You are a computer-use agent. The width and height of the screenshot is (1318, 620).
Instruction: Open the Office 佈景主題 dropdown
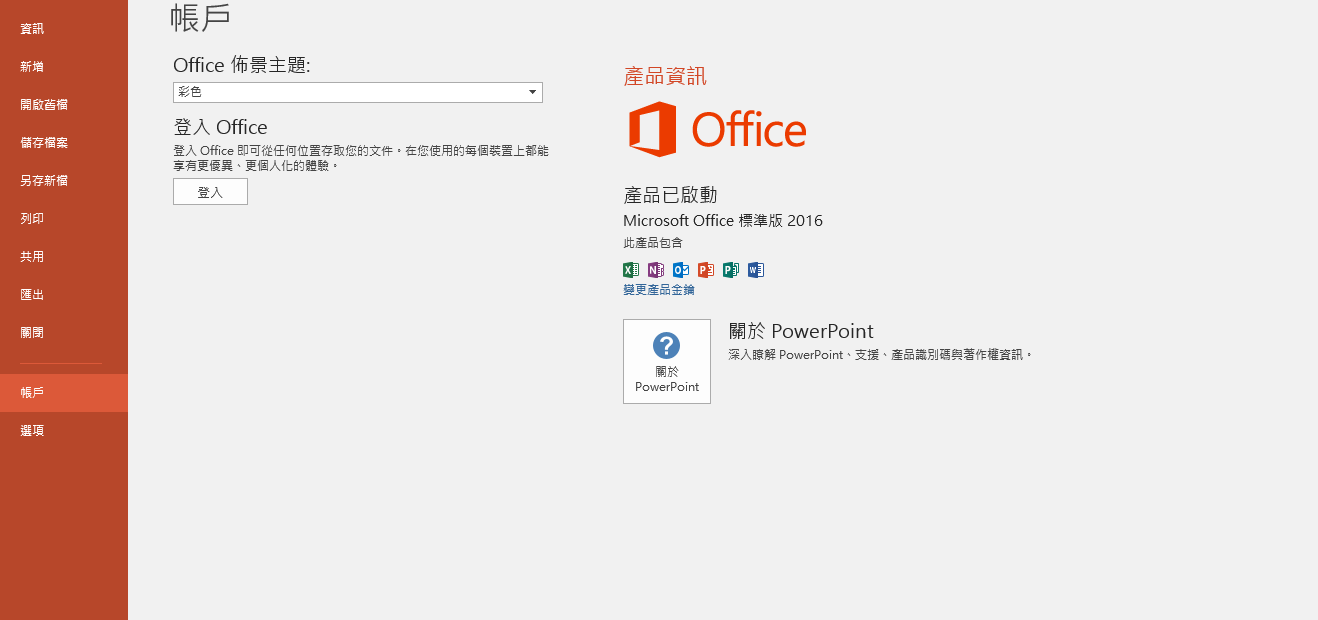[x=358, y=92]
